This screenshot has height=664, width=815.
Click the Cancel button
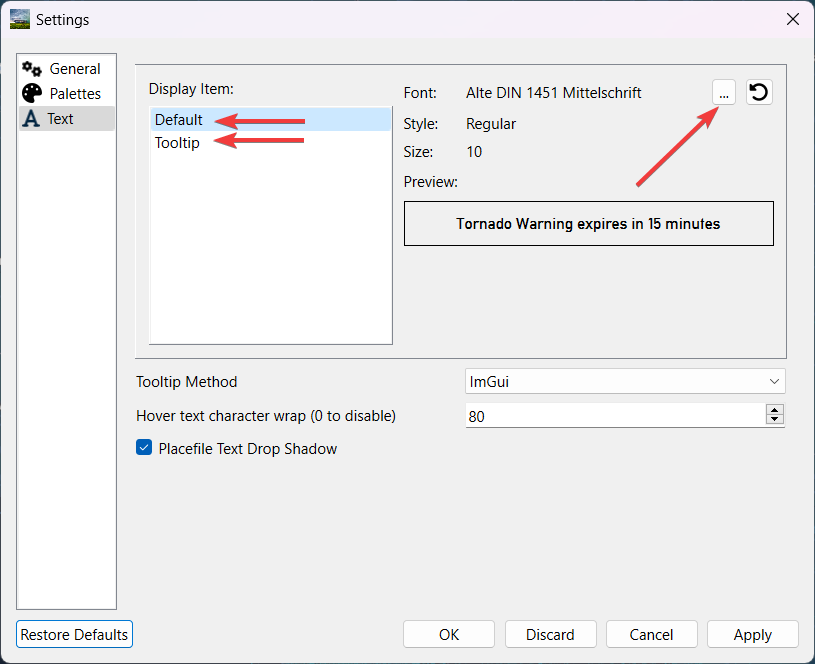pyautogui.click(x=651, y=634)
